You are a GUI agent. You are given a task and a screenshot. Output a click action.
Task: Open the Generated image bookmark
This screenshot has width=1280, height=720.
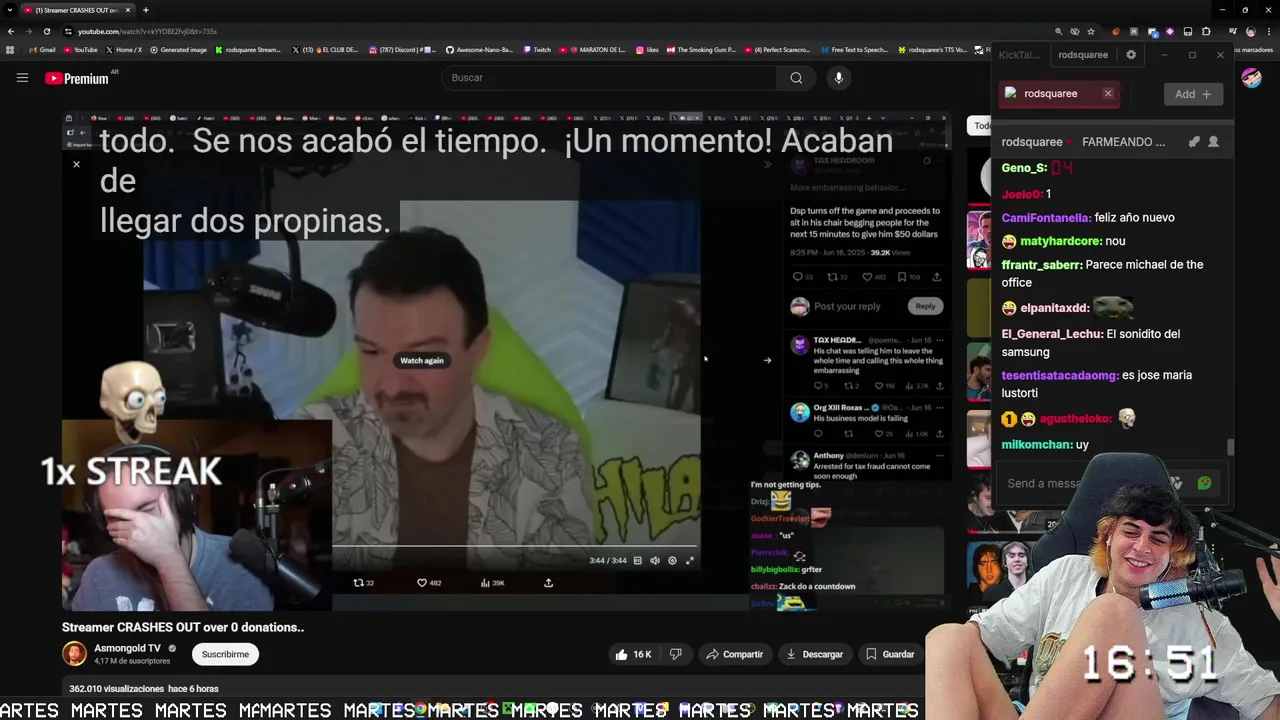tap(179, 49)
